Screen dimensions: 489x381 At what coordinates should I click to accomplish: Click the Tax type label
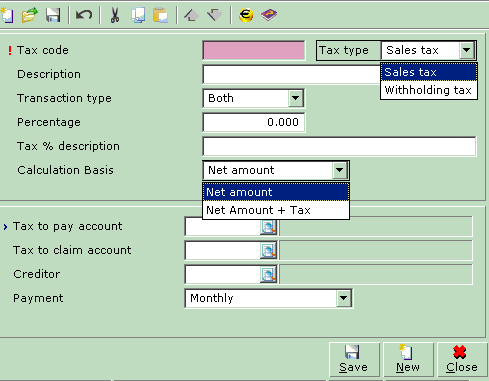click(344, 50)
